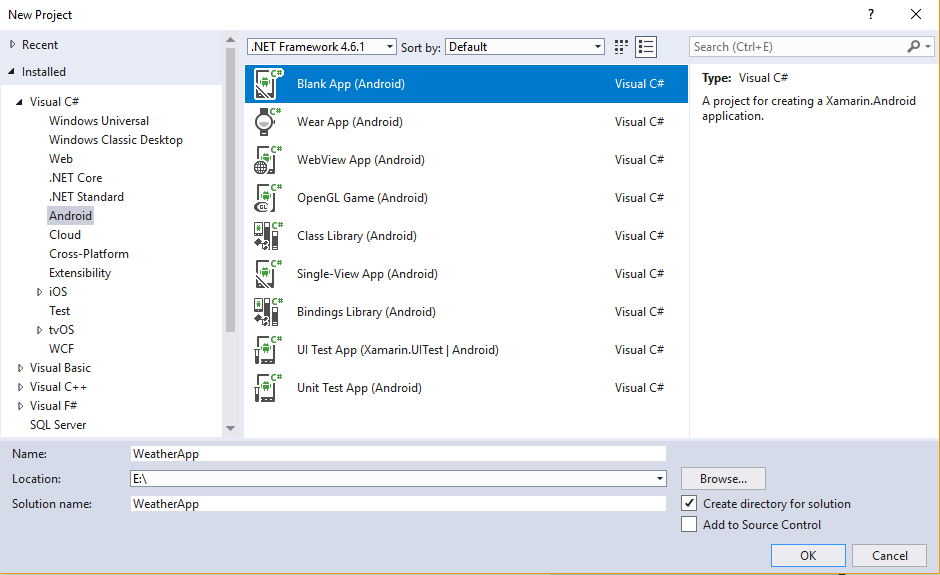
Task: Select the Android category
Action: pyautogui.click(x=70, y=216)
